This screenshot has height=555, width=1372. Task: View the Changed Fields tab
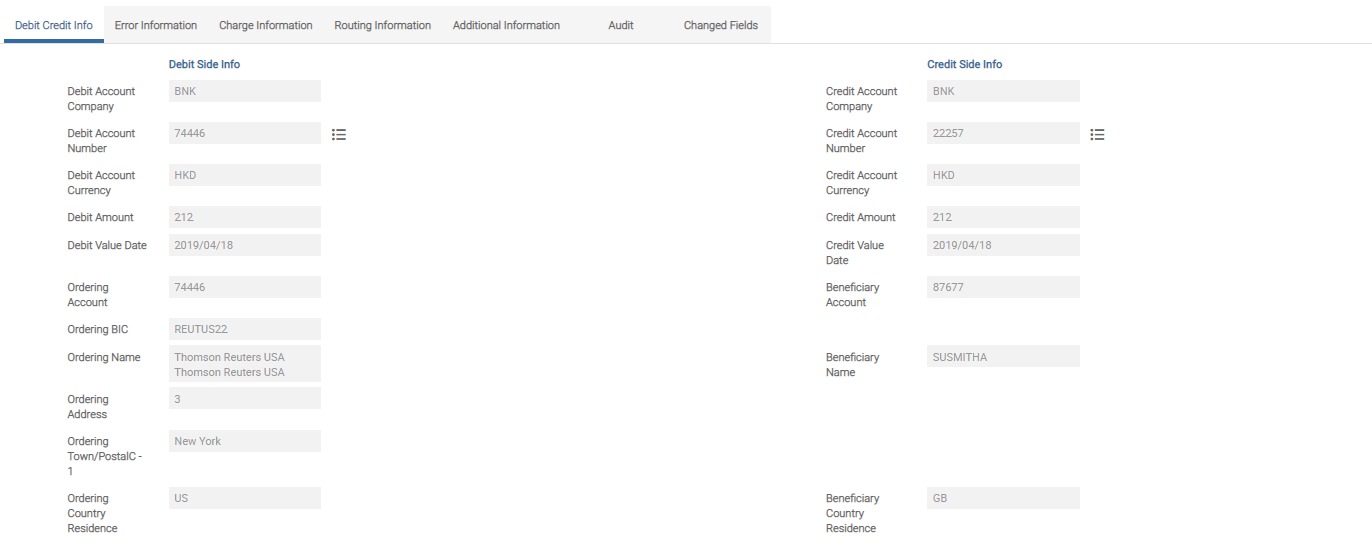click(x=720, y=25)
